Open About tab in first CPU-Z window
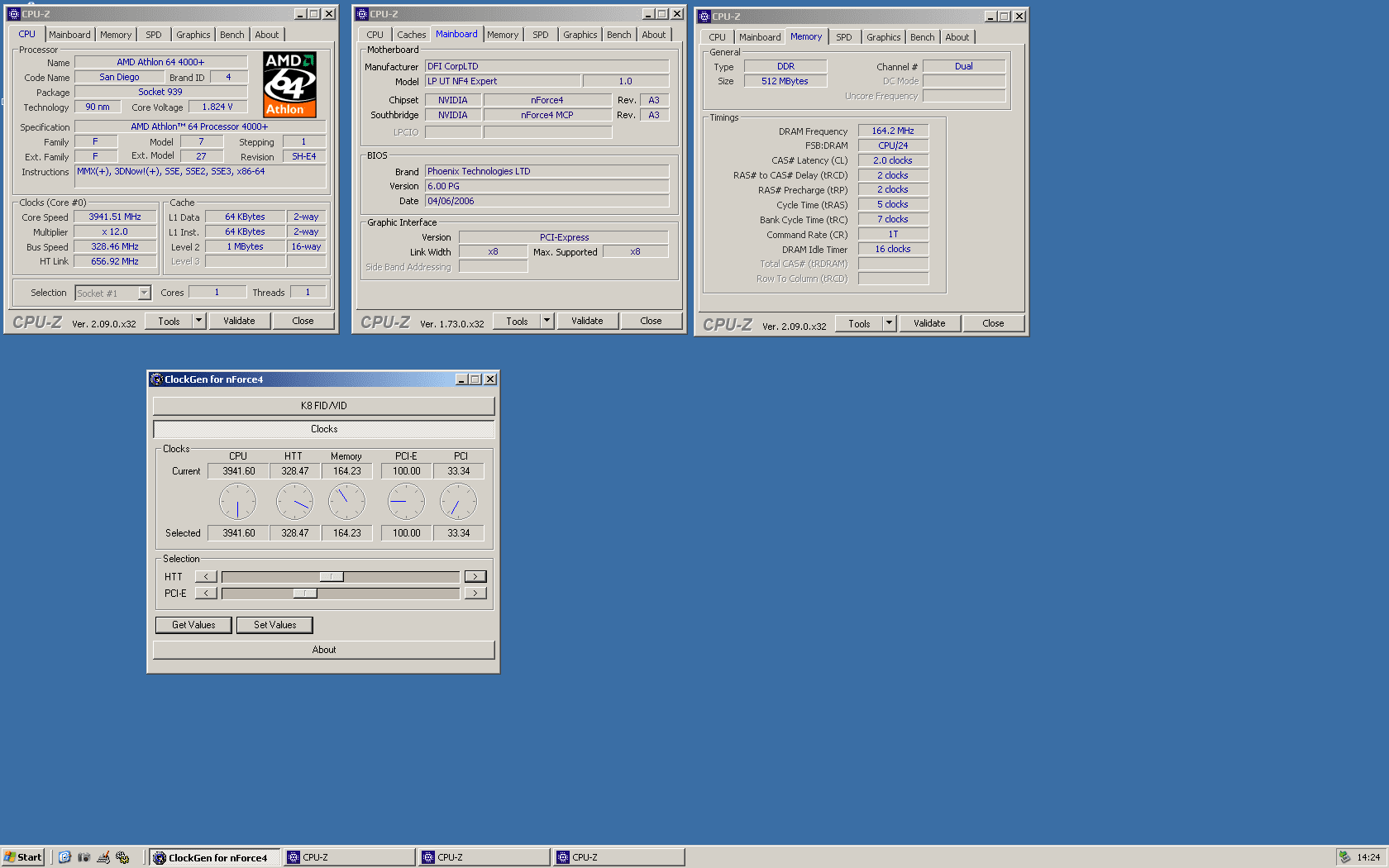The width and height of the screenshot is (1389, 868). (267, 35)
